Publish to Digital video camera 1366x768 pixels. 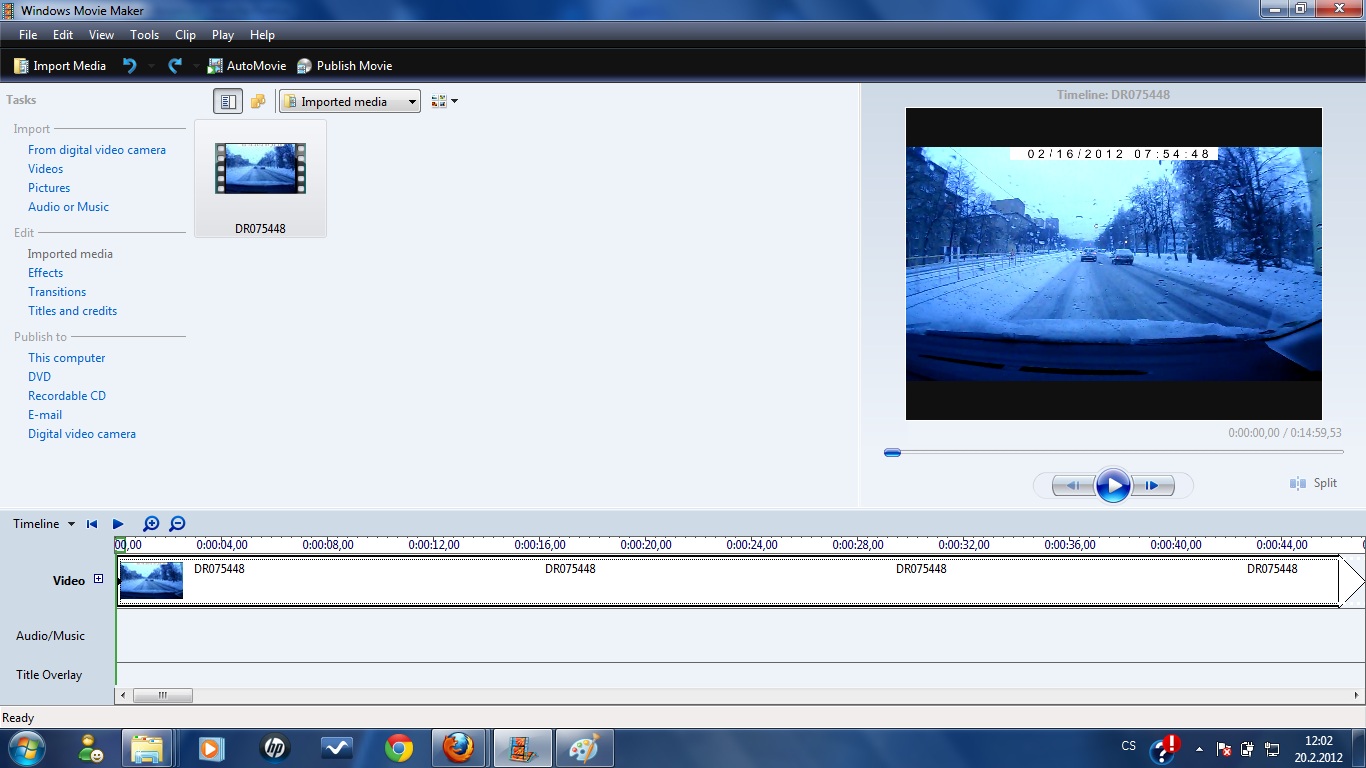[82, 434]
